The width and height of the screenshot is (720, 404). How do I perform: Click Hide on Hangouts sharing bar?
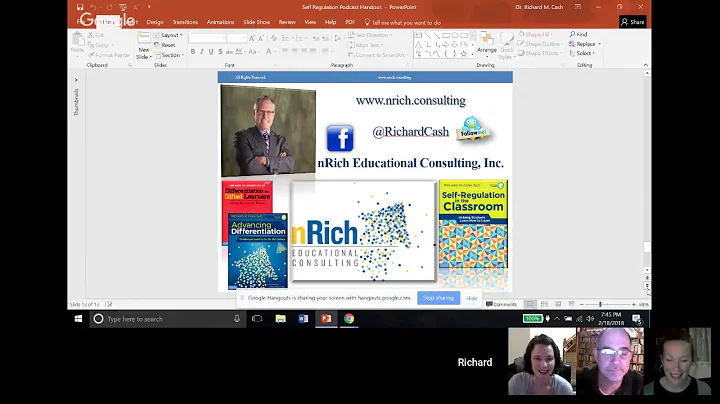pyautogui.click(x=472, y=298)
